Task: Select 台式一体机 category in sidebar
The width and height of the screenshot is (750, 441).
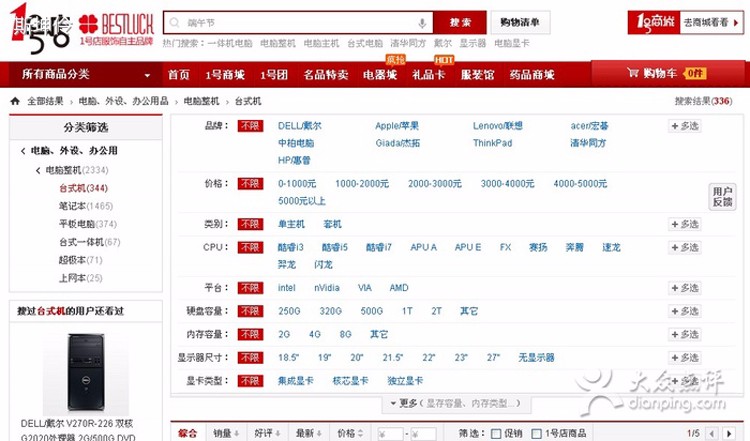Action: [x=89, y=242]
